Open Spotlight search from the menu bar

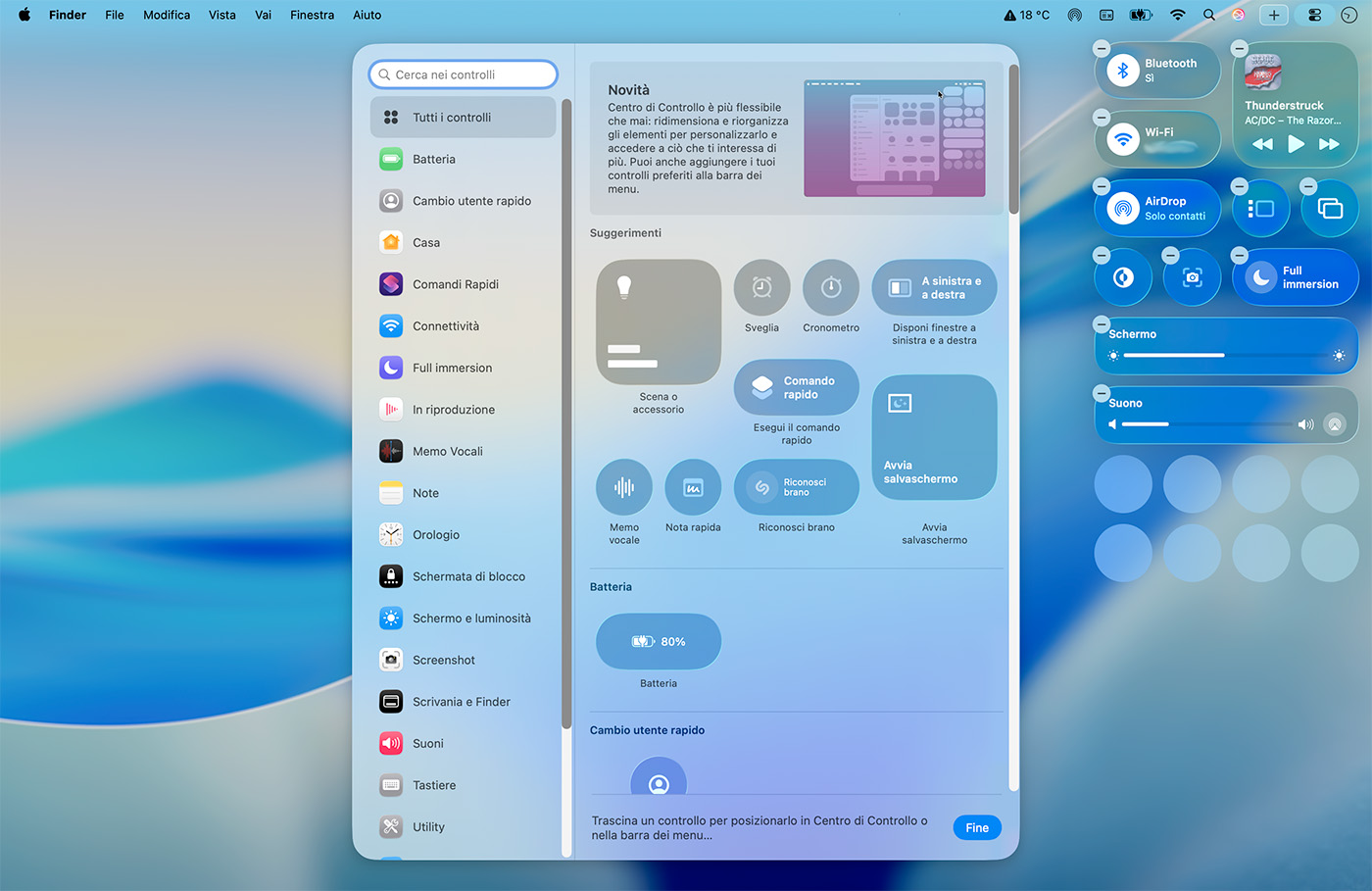1209,15
